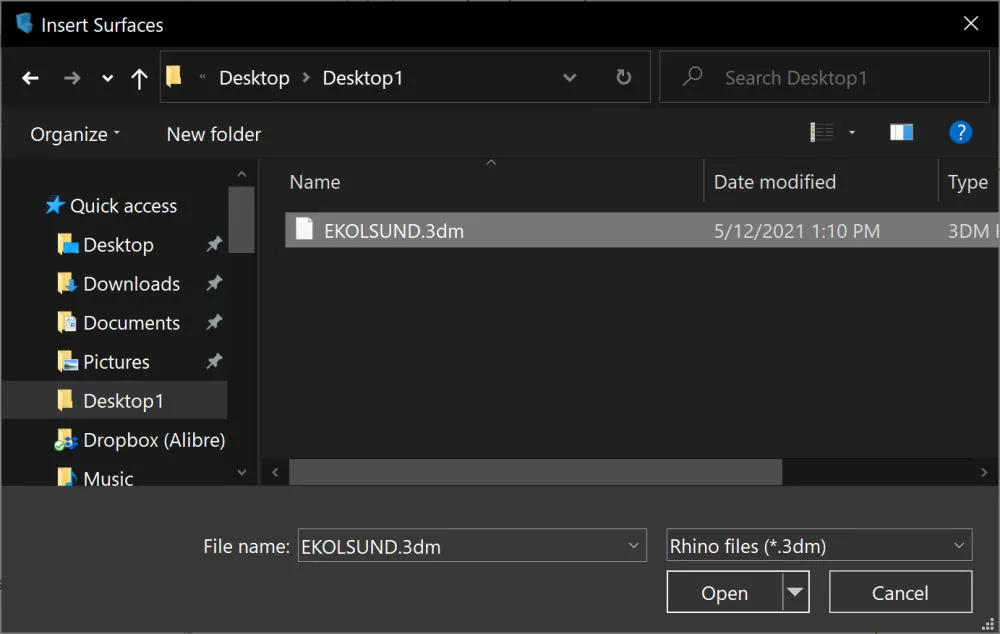Go forward with the right arrow
Image resolution: width=1000 pixels, height=634 pixels.
[72, 78]
